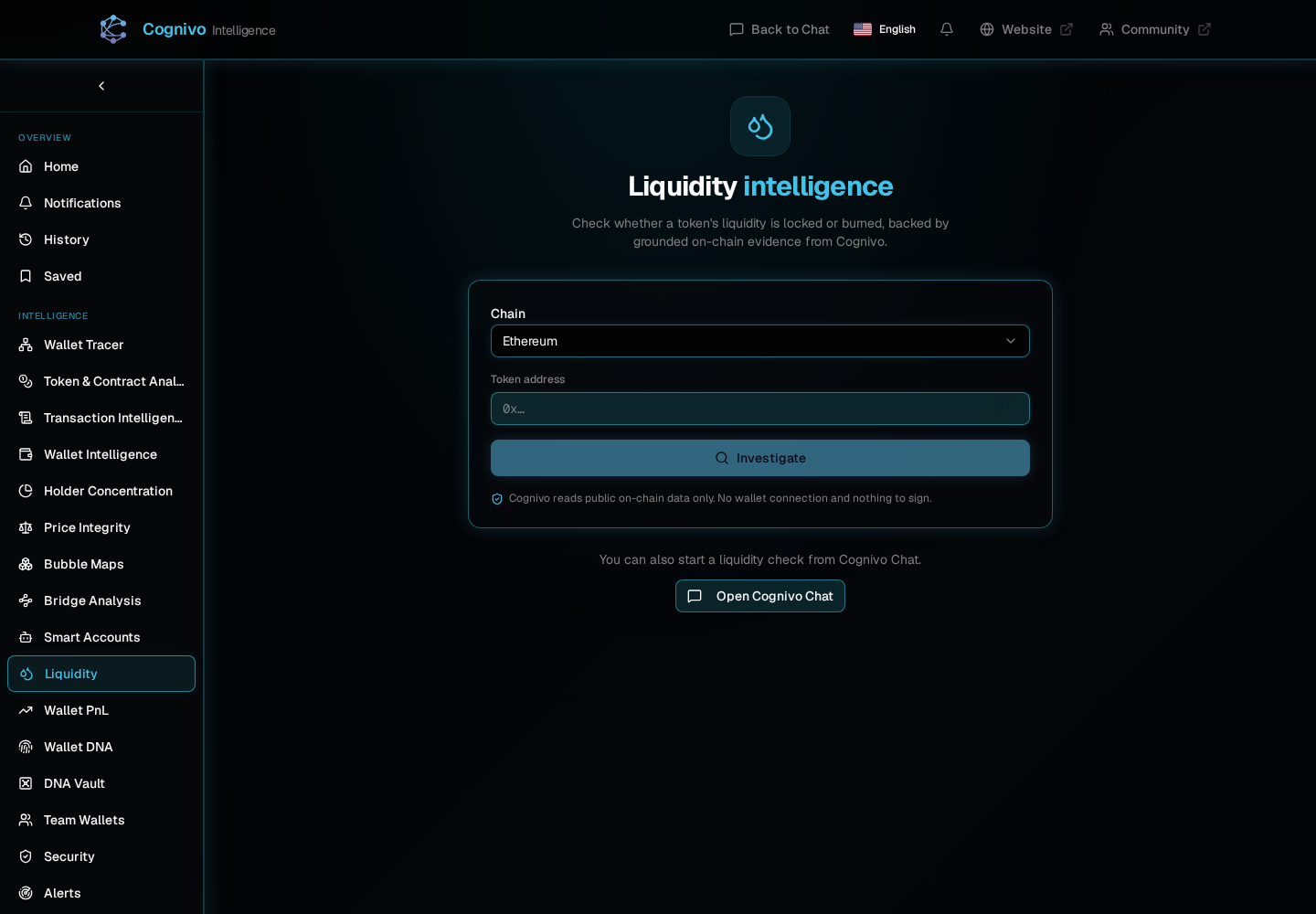Open the notifications bell in header
The width and height of the screenshot is (1316, 914).
tap(947, 29)
